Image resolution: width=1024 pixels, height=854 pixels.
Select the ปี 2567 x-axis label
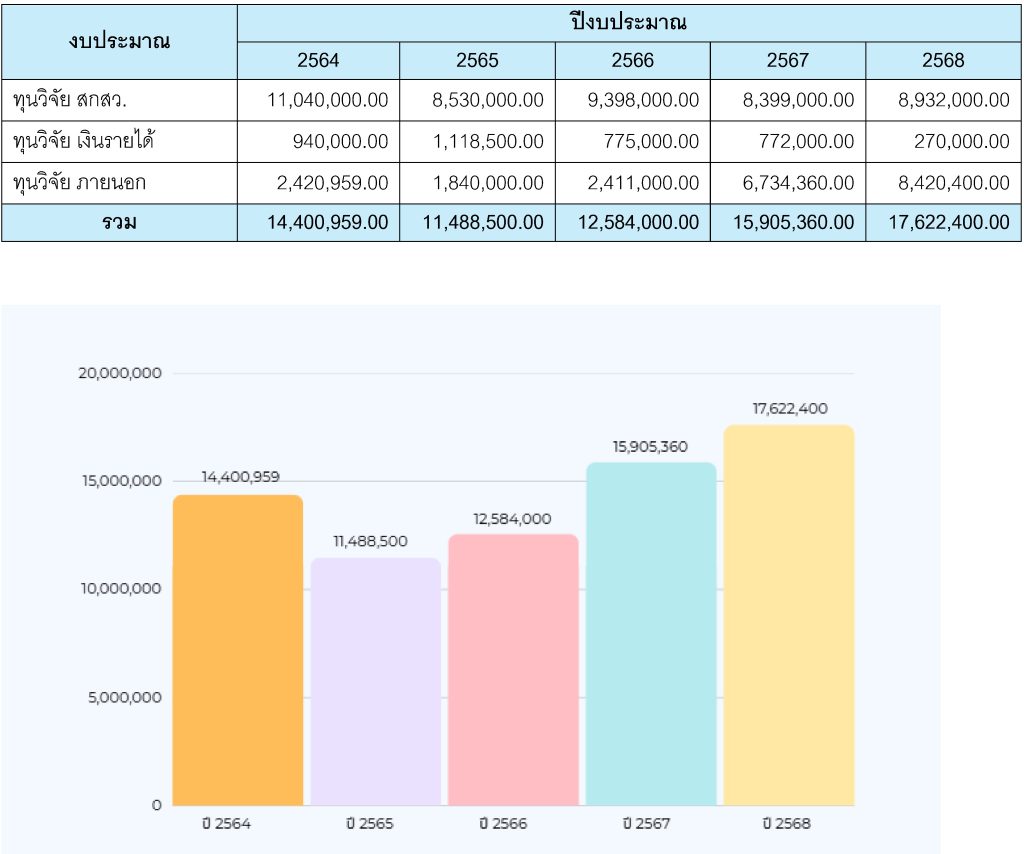[645, 824]
